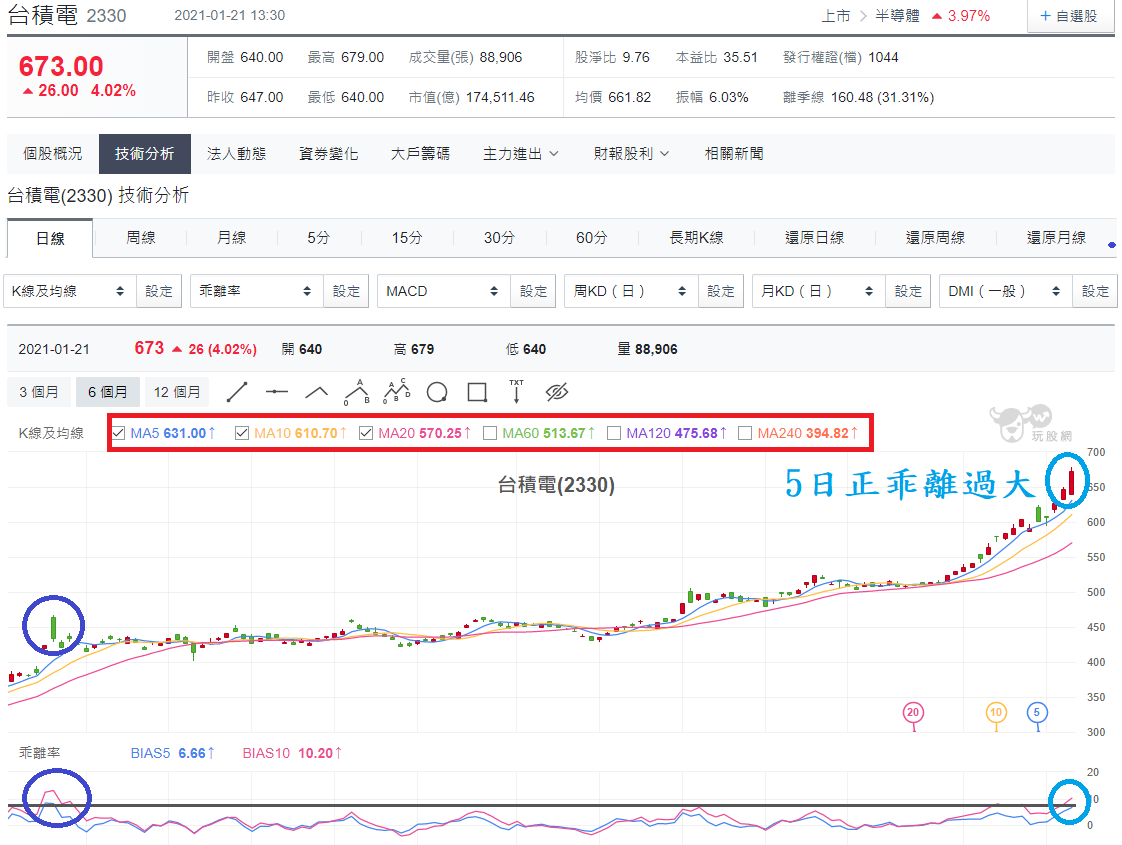Open the 法人動態 tab
This screenshot has width=1122, height=845.
pos(236,154)
